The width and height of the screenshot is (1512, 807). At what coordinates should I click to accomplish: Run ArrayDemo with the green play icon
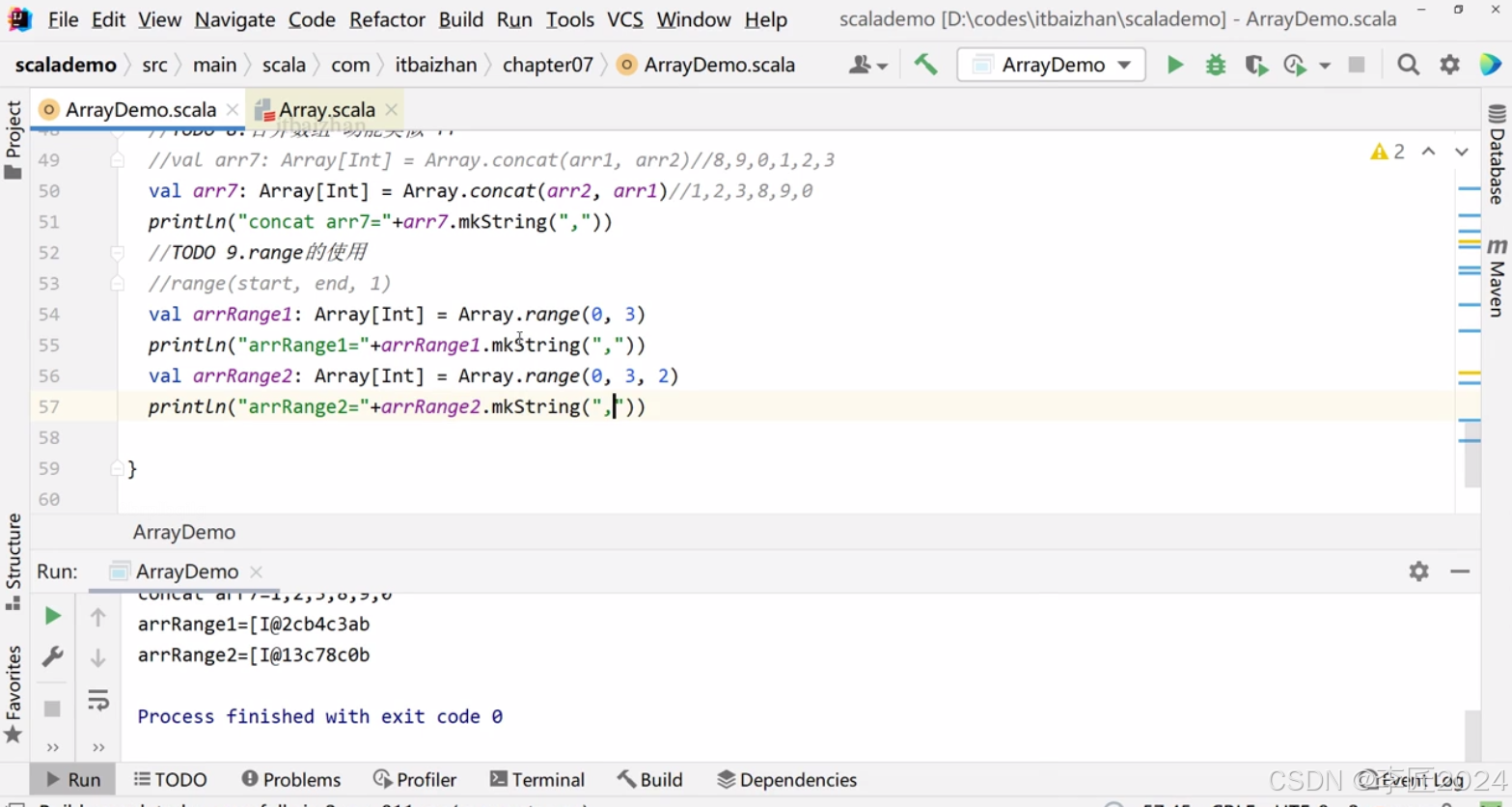coord(1174,65)
